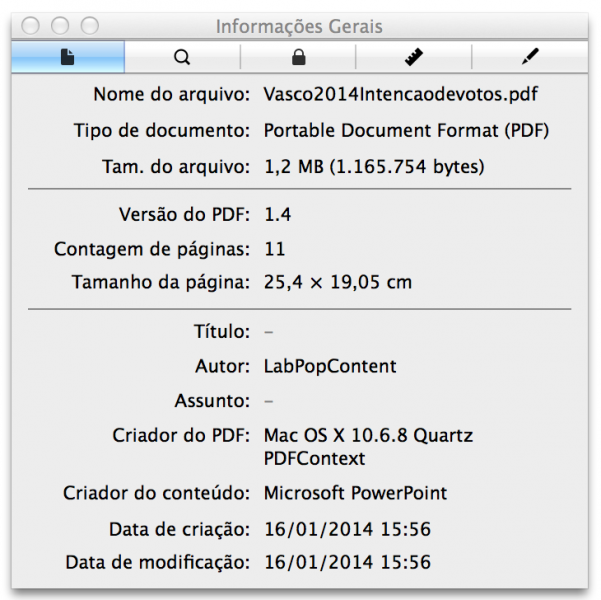The width and height of the screenshot is (601, 600).
Task: Click the Portable Document Format (PDF) text
Action: [406, 131]
